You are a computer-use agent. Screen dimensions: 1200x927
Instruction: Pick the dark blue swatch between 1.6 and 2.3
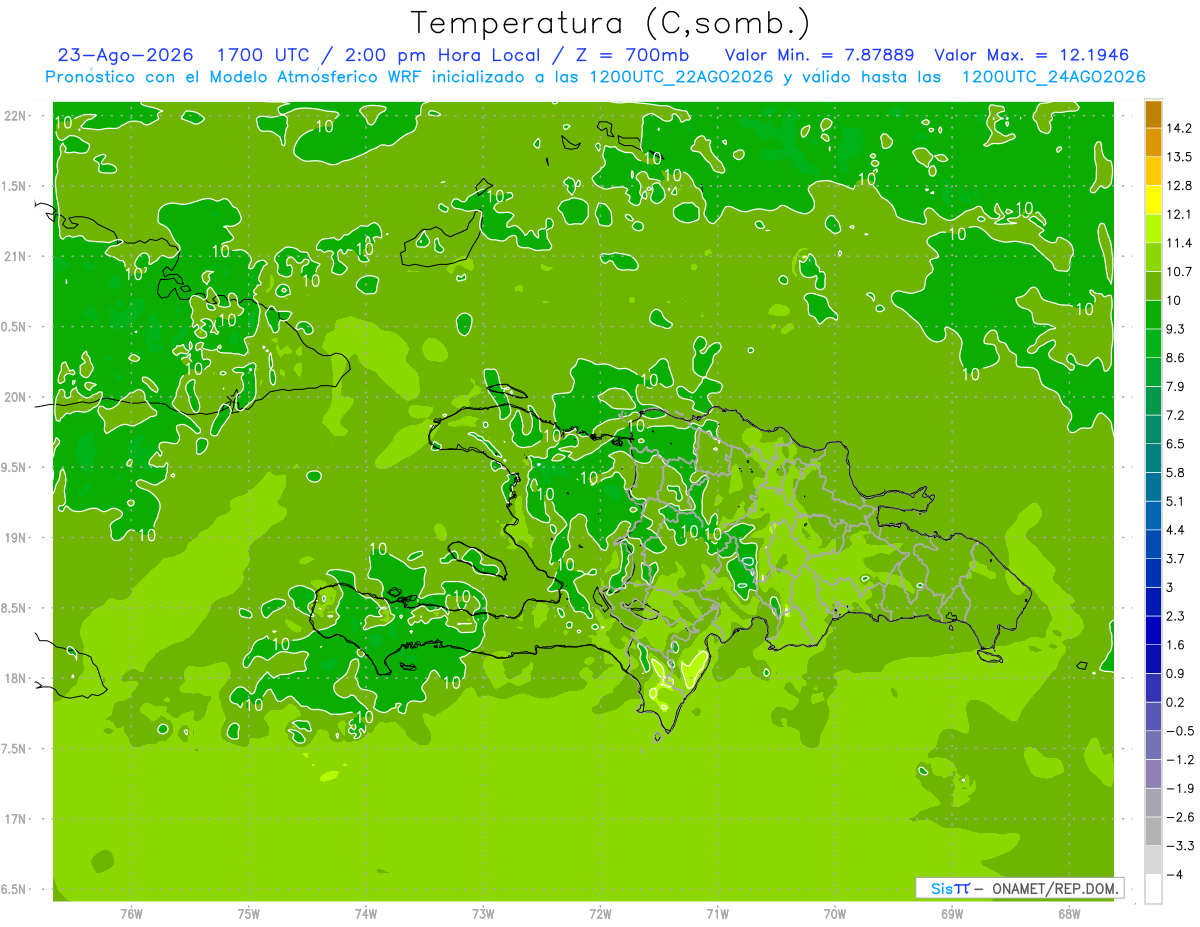[1153, 631]
